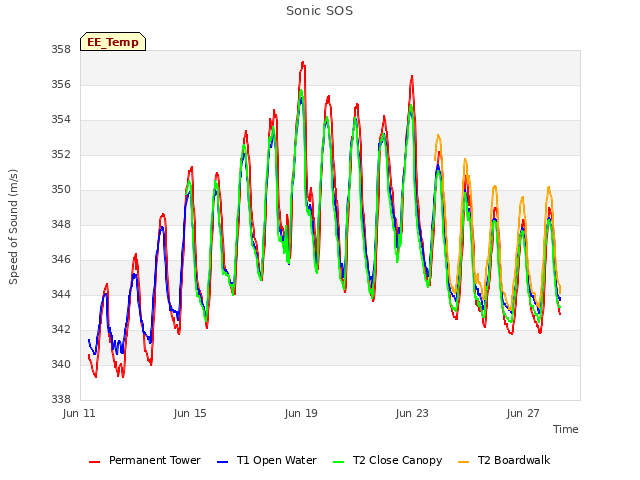Click the Speed of Sound (m/s) axis label
The height and width of the screenshot is (480, 640).
tap(13, 227)
